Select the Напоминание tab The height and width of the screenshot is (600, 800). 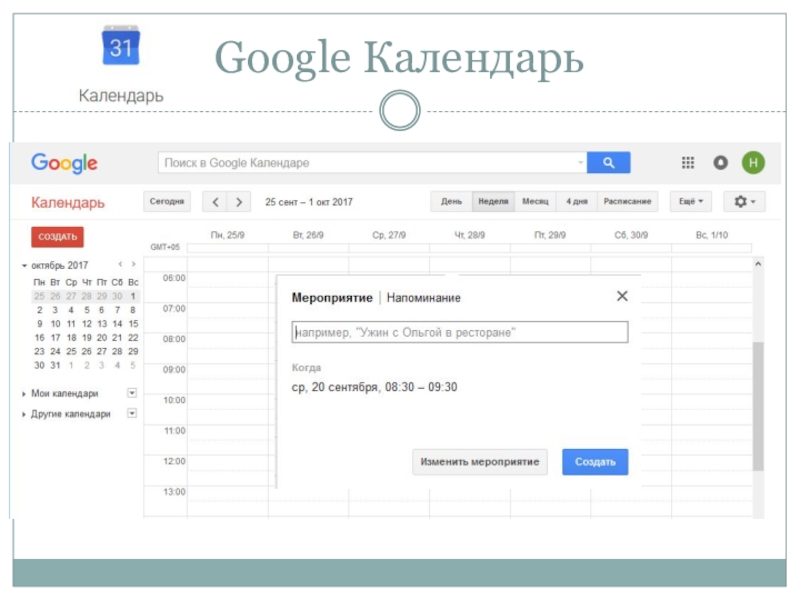[x=423, y=298]
